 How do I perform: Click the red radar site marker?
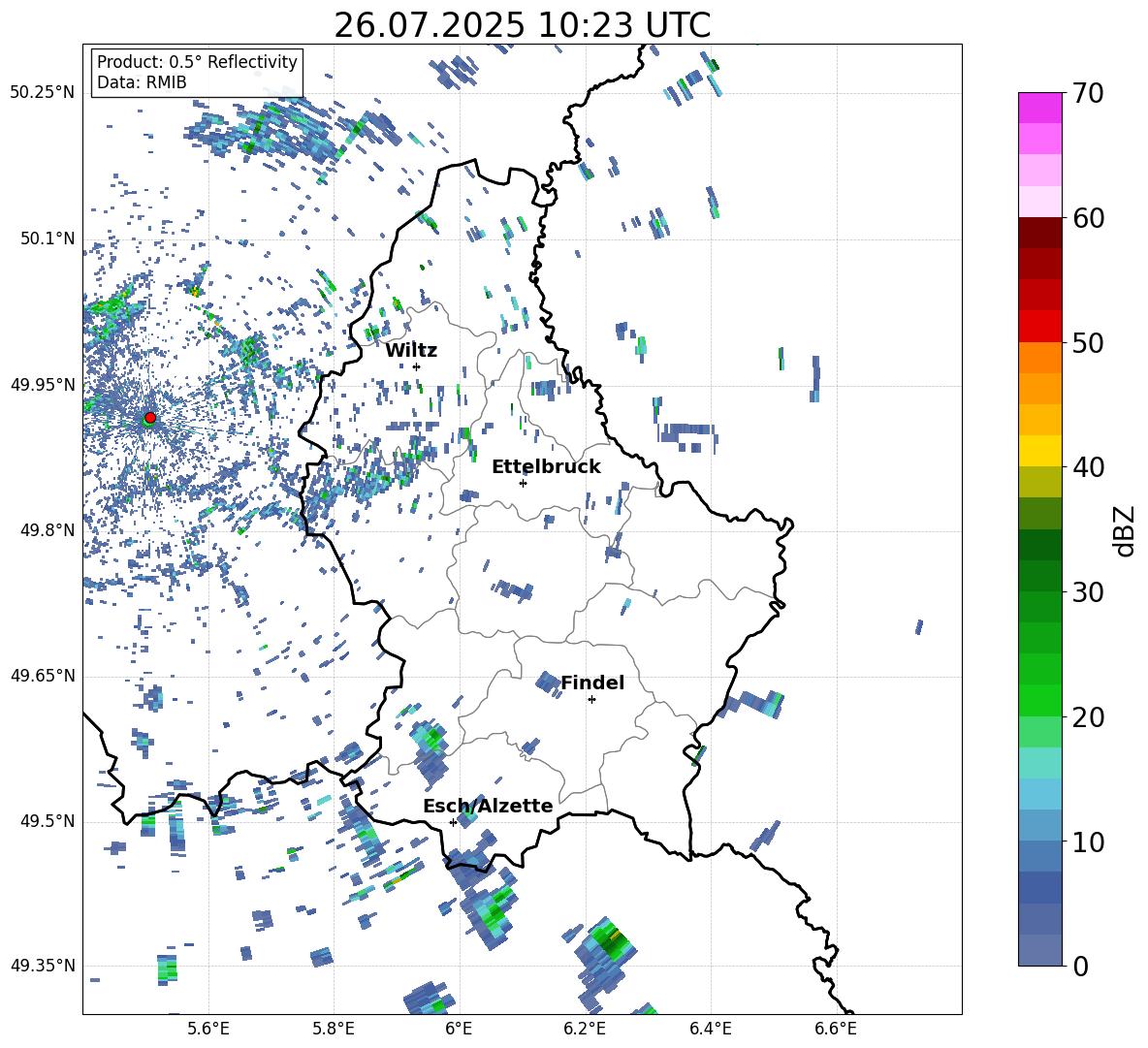tap(150, 417)
